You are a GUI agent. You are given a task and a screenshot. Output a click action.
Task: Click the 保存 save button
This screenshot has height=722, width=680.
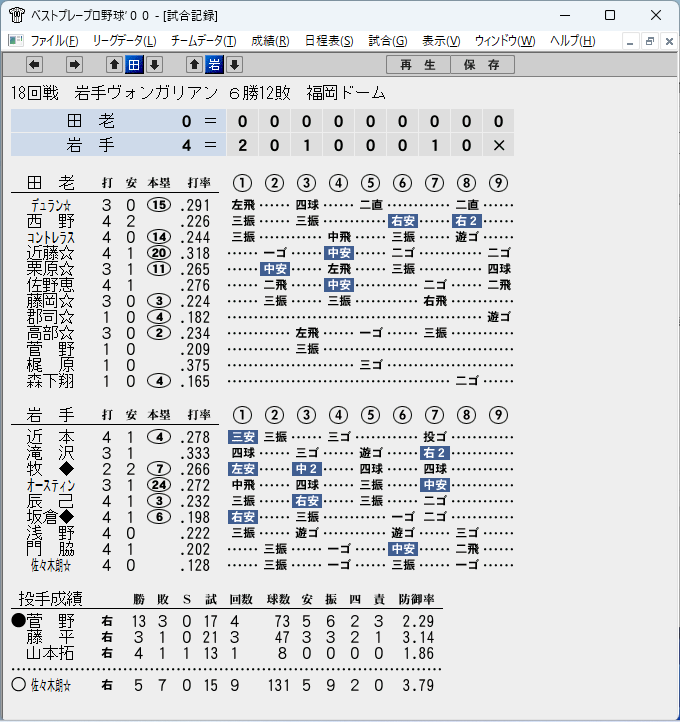(x=482, y=65)
